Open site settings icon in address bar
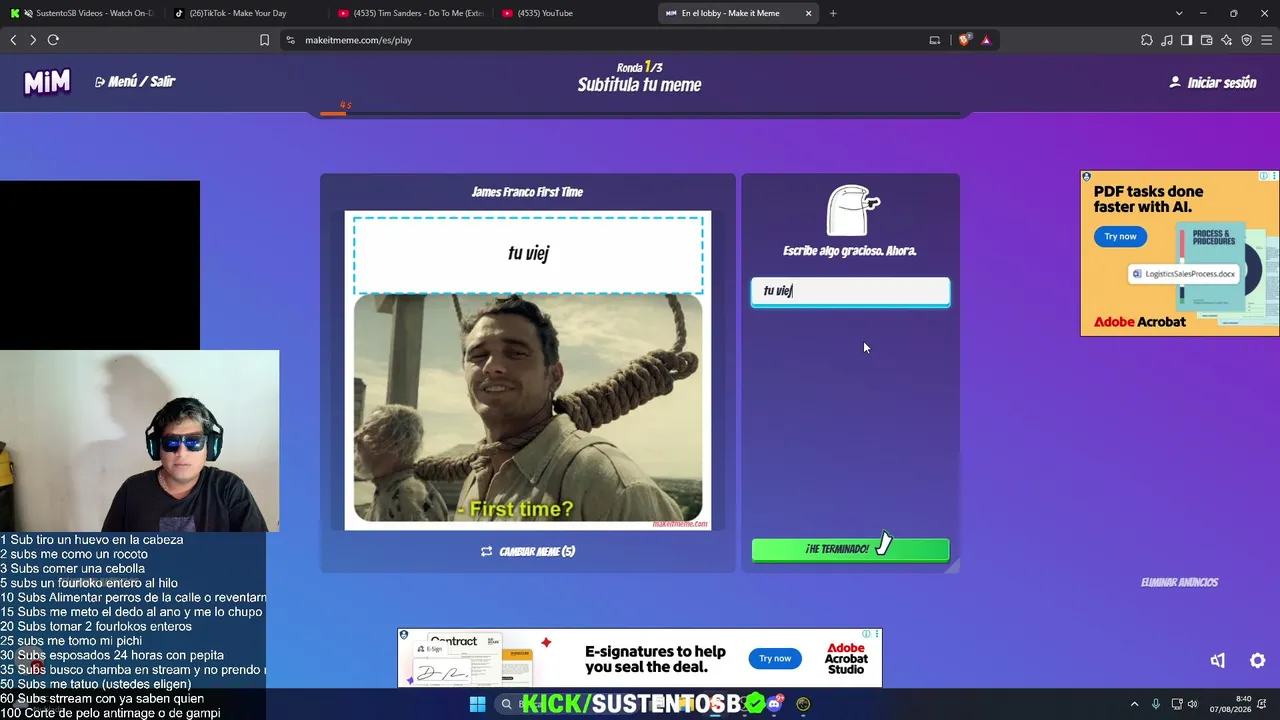 point(290,40)
